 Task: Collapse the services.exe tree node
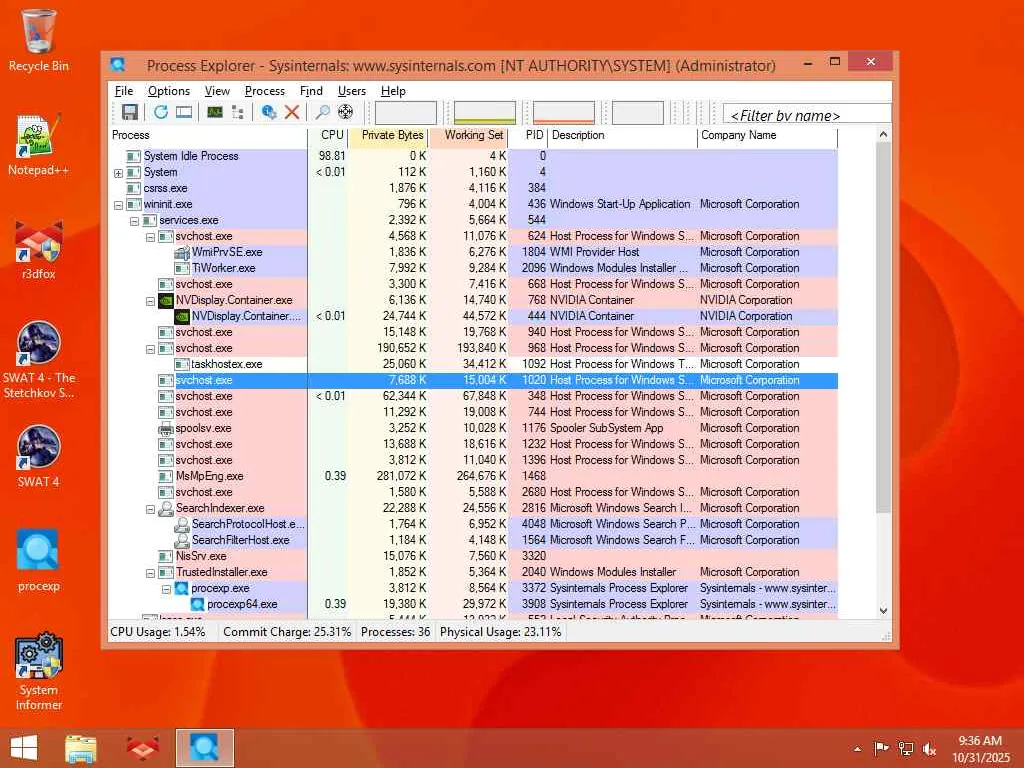134,221
